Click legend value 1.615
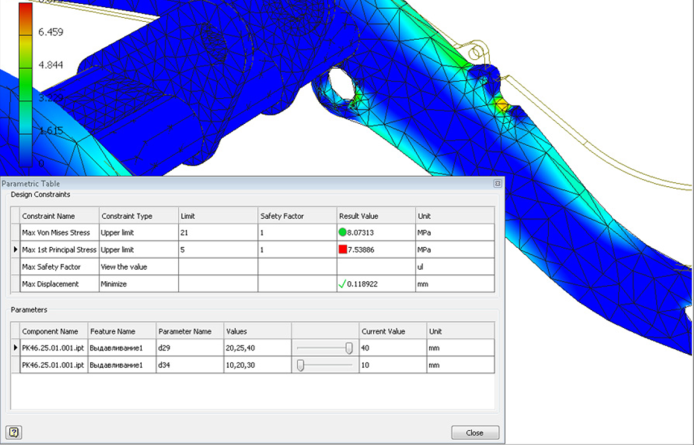 (x=51, y=131)
